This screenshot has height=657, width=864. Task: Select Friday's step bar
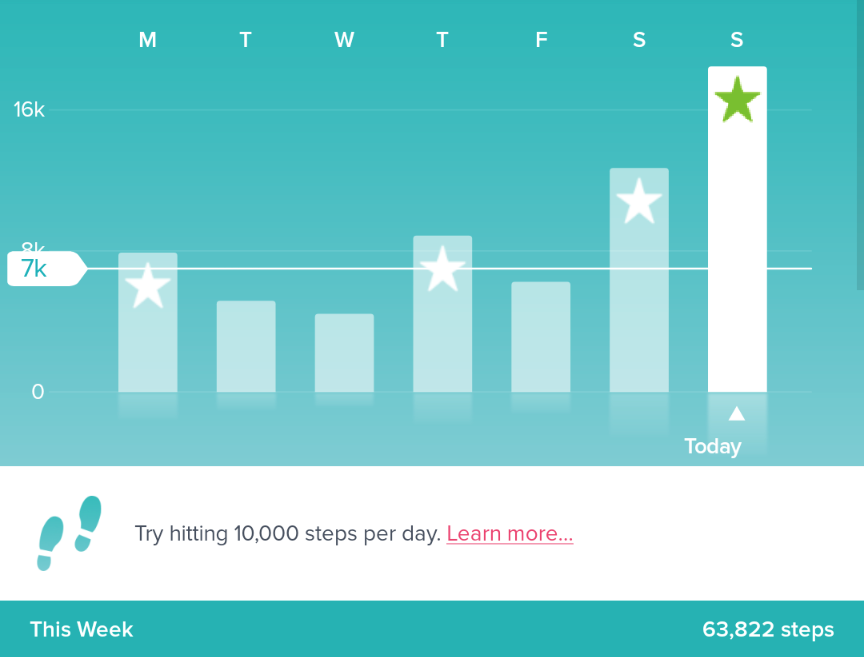coord(541,337)
